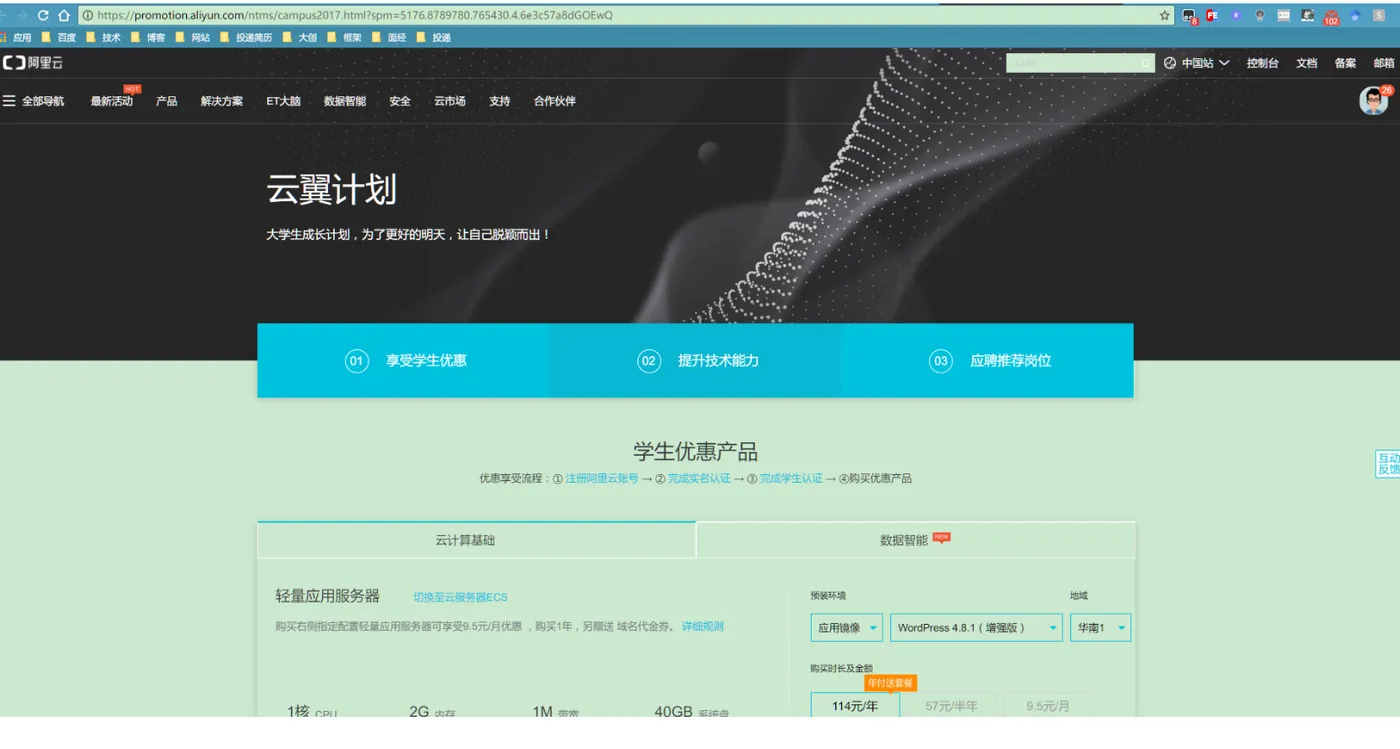This screenshot has width=1400, height=749.
Task: Open ET大脑 nav menu
Action: 283,101
